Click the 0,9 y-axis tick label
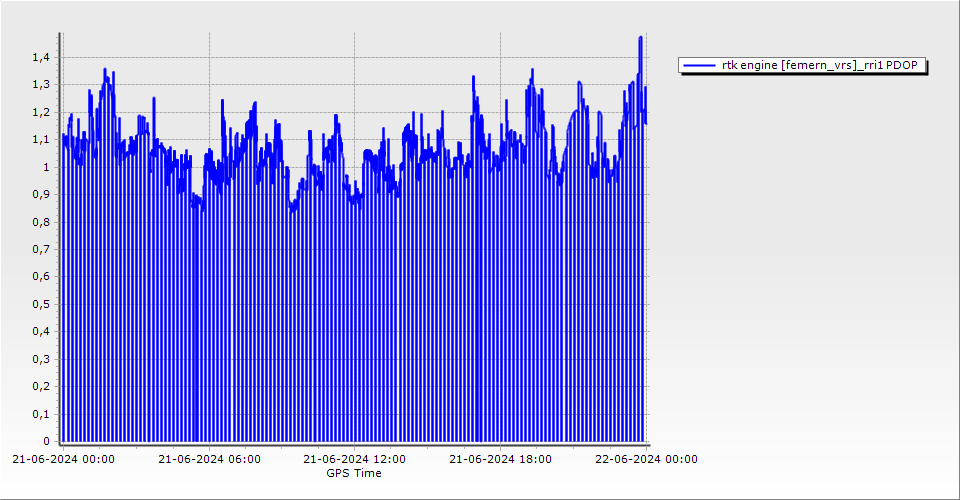 pos(39,195)
